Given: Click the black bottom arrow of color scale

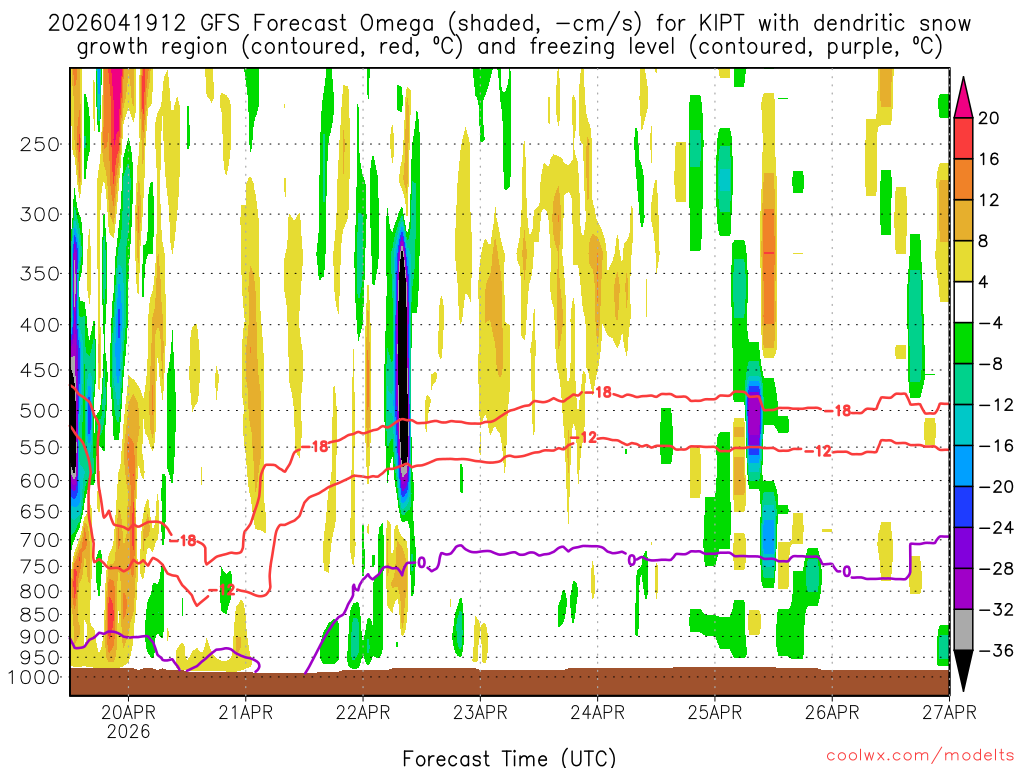Looking at the screenshot, I should 963,671.
